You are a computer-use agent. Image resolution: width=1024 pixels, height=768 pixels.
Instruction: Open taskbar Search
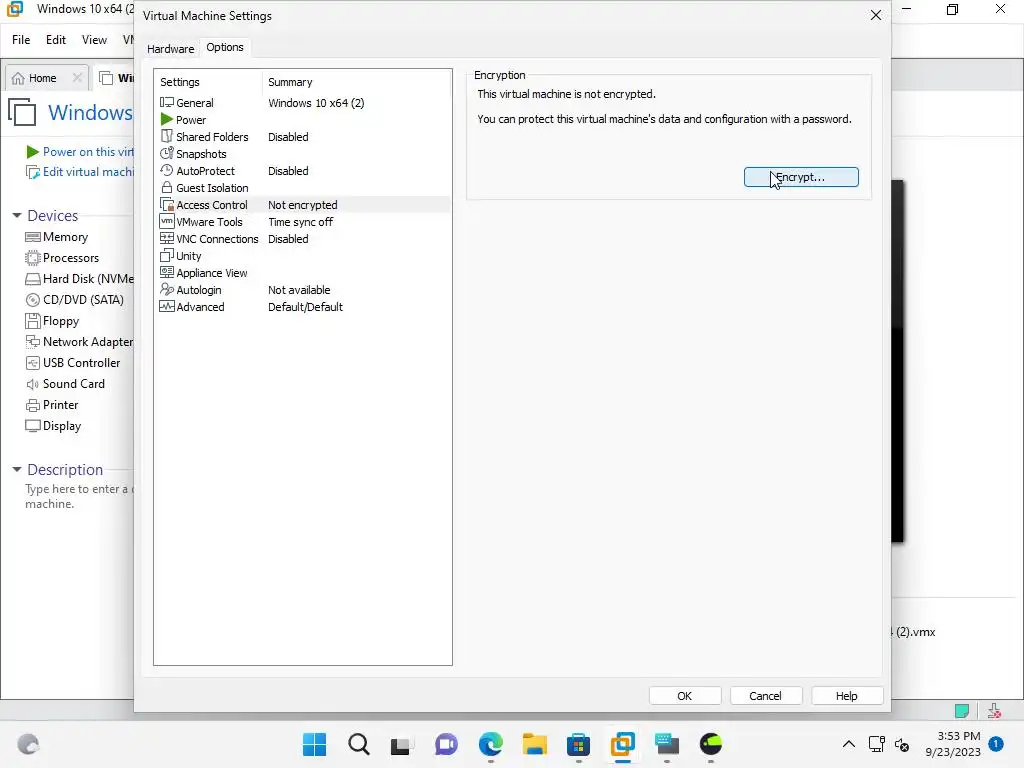(359, 744)
